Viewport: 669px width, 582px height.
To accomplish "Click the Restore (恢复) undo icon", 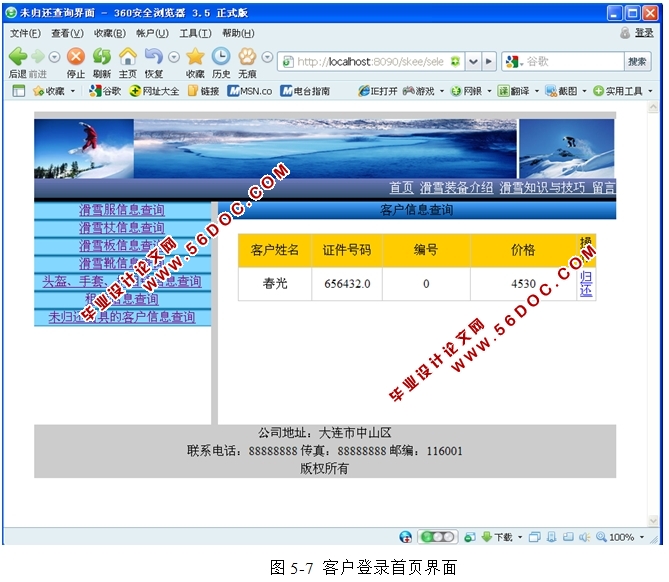I will pyautogui.click(x=154, y=56).
